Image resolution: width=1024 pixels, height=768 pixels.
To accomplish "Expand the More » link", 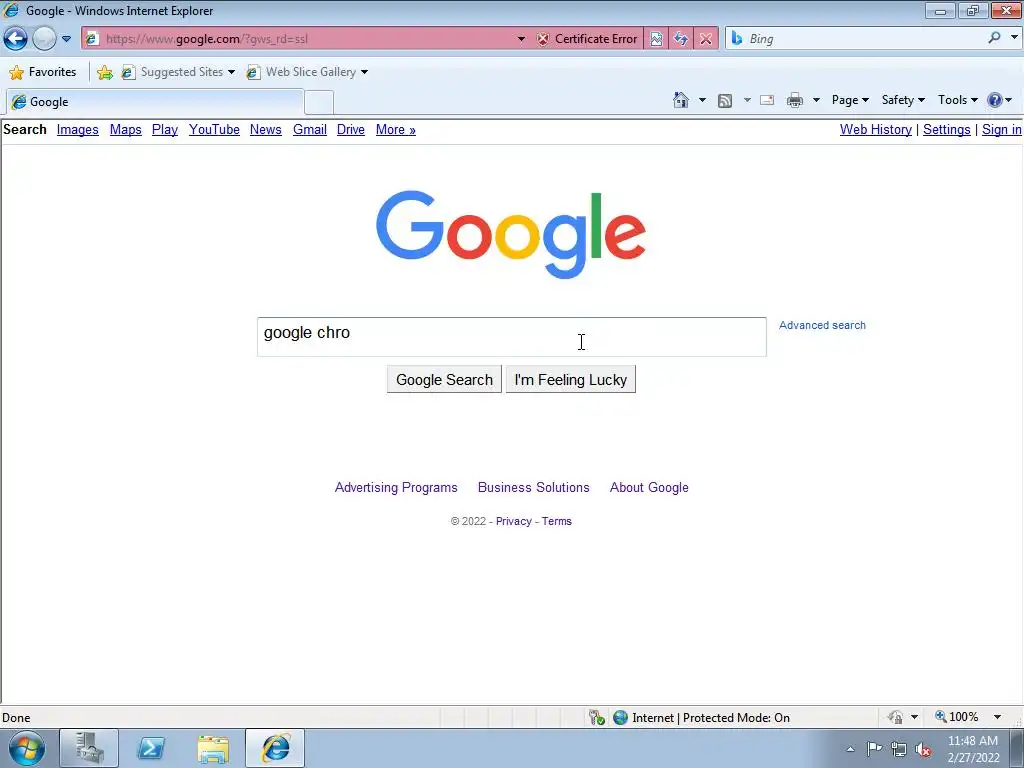I will click(x=396, y=129).
